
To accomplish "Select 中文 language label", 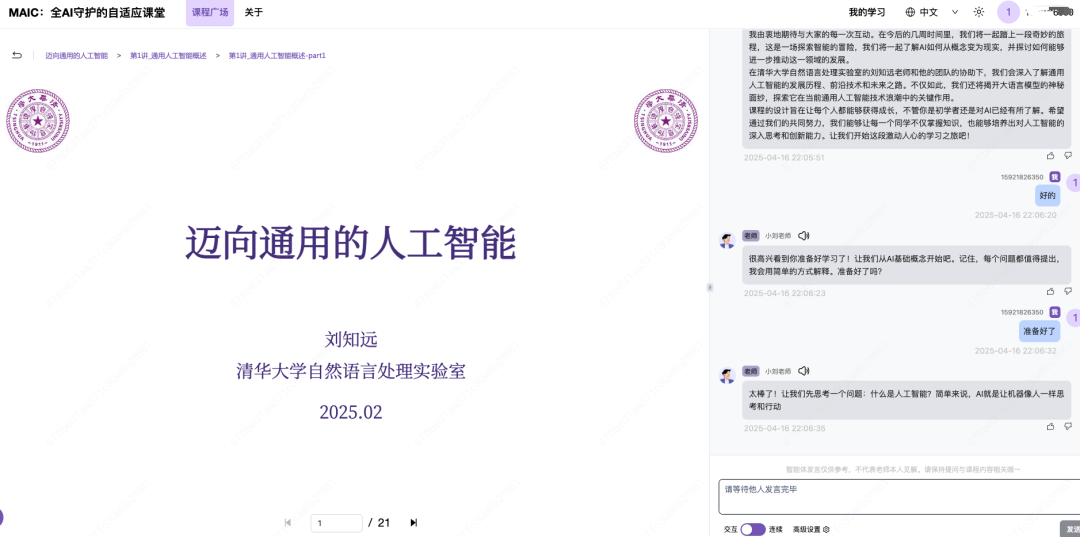I will 928,12.
